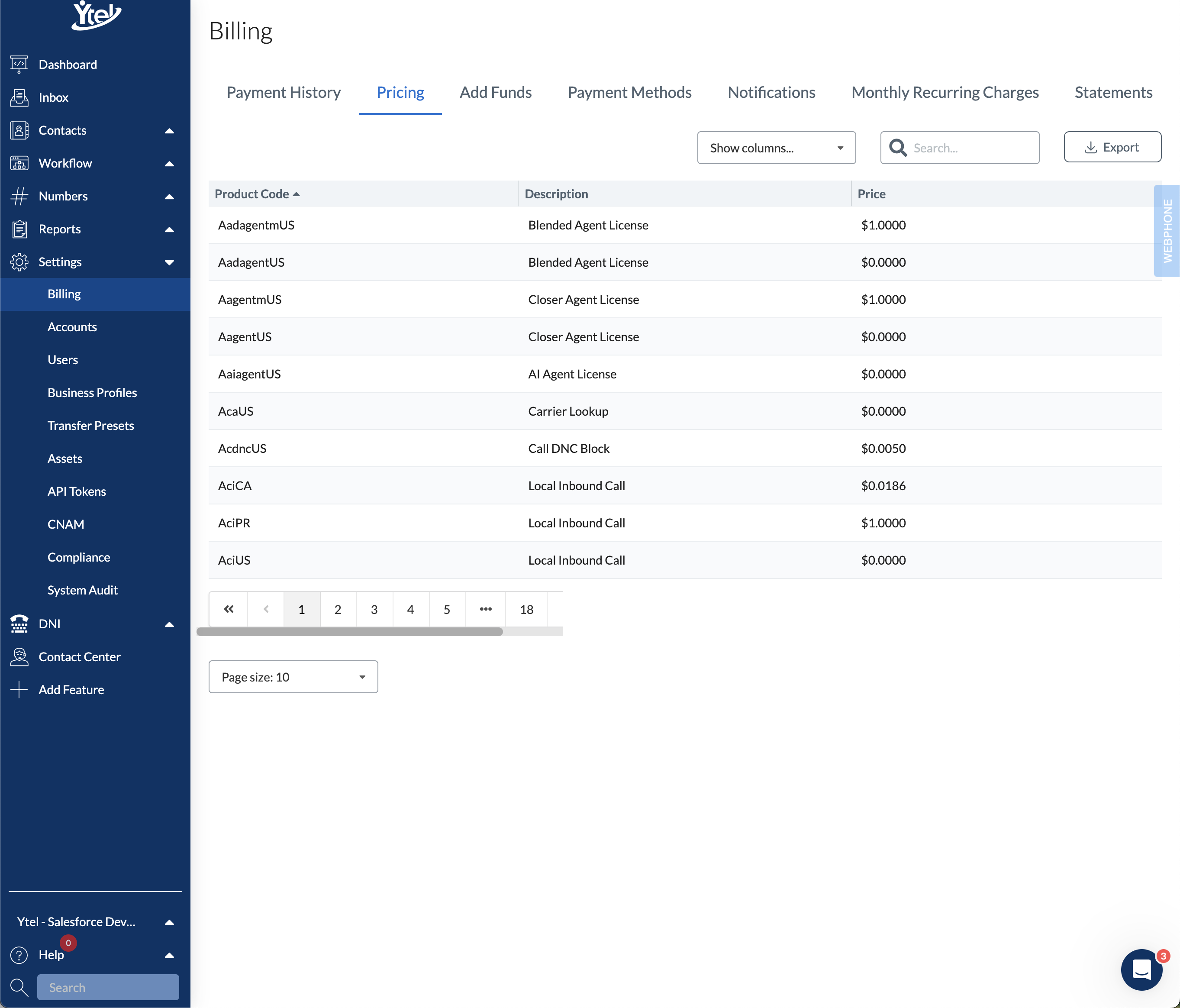Expand the Contacts menu section

pyautogui.click(x=168, y=130)
